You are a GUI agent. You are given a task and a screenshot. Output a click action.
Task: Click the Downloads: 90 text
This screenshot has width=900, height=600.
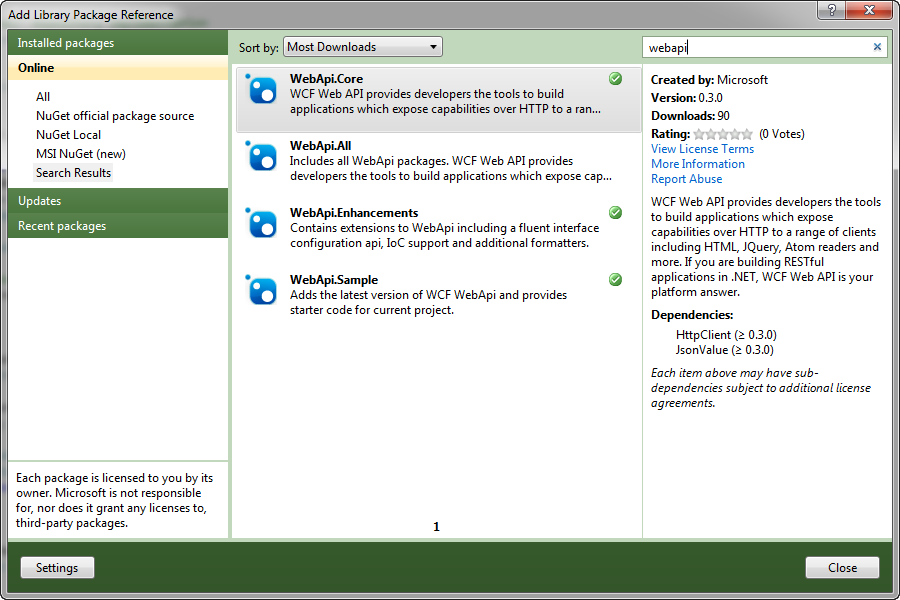[x=690, y=116]
